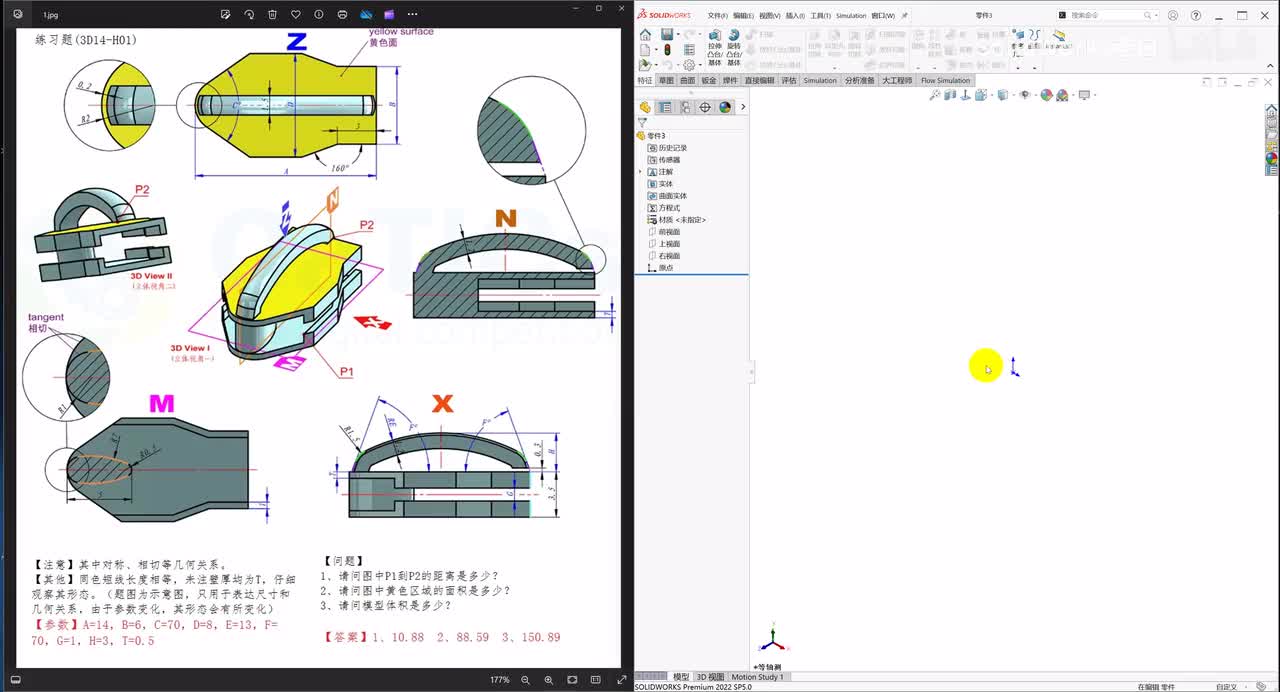
Task: Show file info in Photos viewer
Action: coord(319,15)
